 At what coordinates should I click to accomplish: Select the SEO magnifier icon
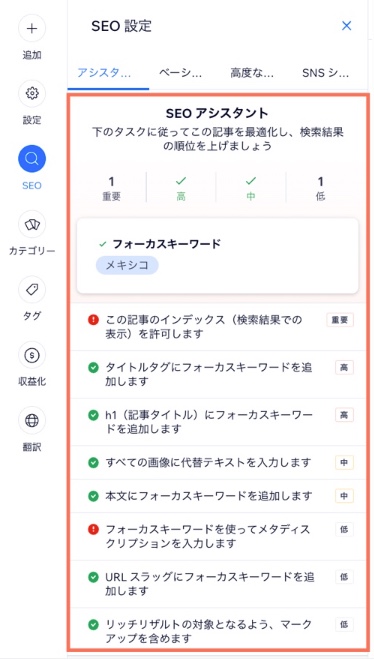click(32, 159)
